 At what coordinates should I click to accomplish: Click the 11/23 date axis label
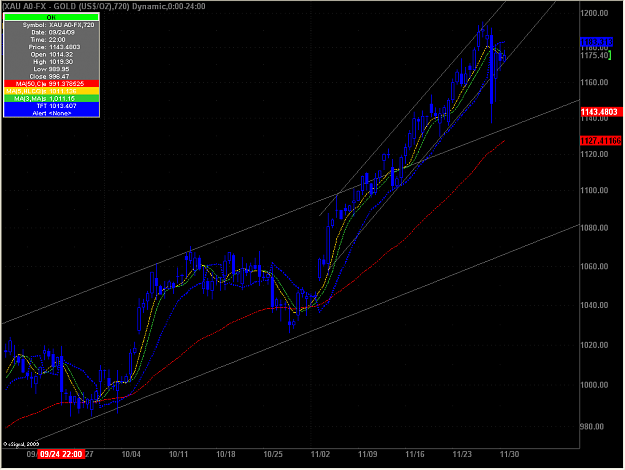(462, 454)
